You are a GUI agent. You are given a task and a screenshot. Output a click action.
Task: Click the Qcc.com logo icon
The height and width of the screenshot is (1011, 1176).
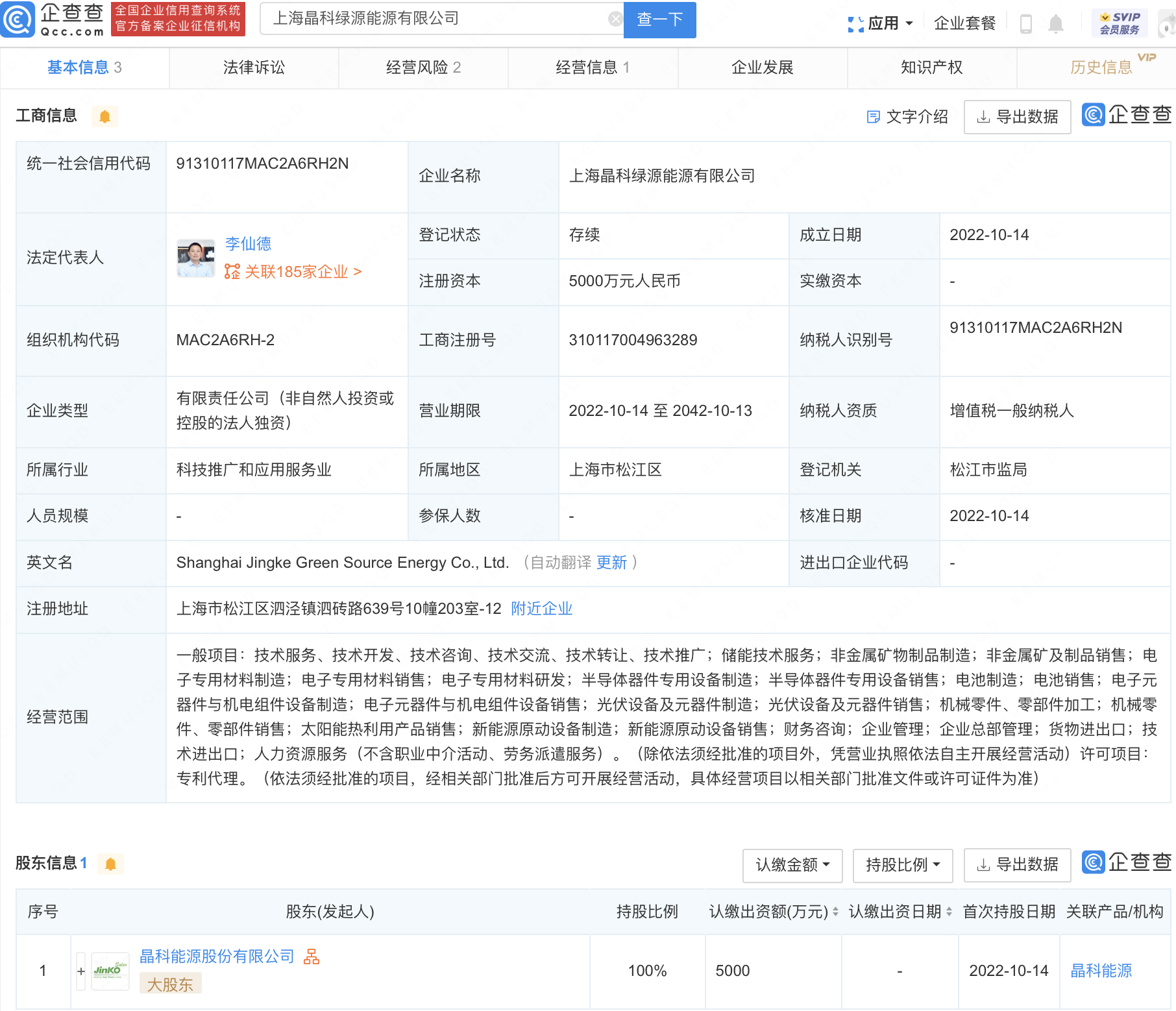coord(18,19)
